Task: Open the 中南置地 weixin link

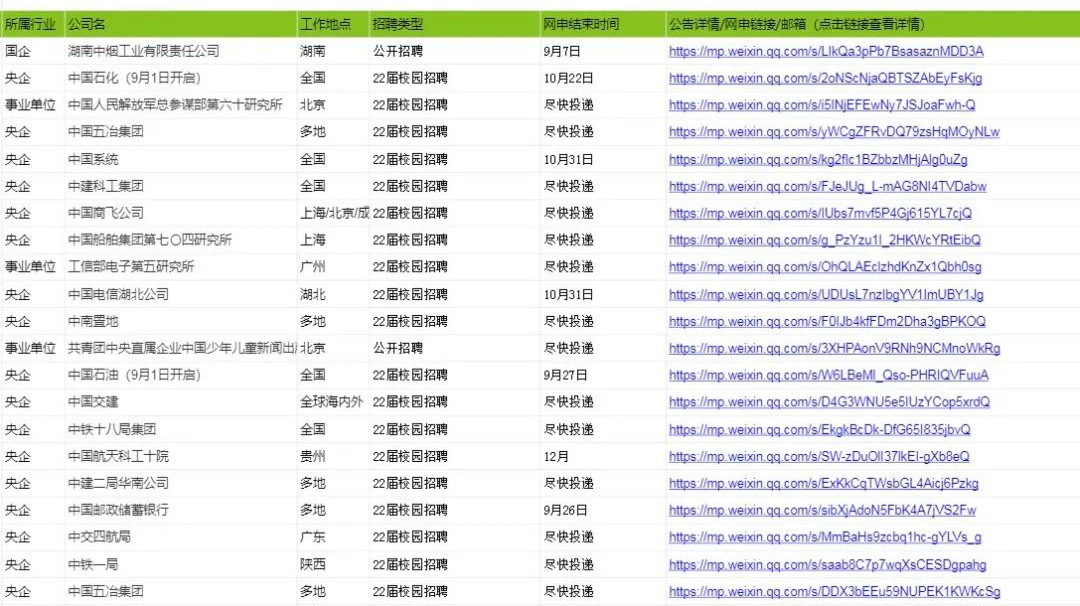Action: (x=827, y=321)
